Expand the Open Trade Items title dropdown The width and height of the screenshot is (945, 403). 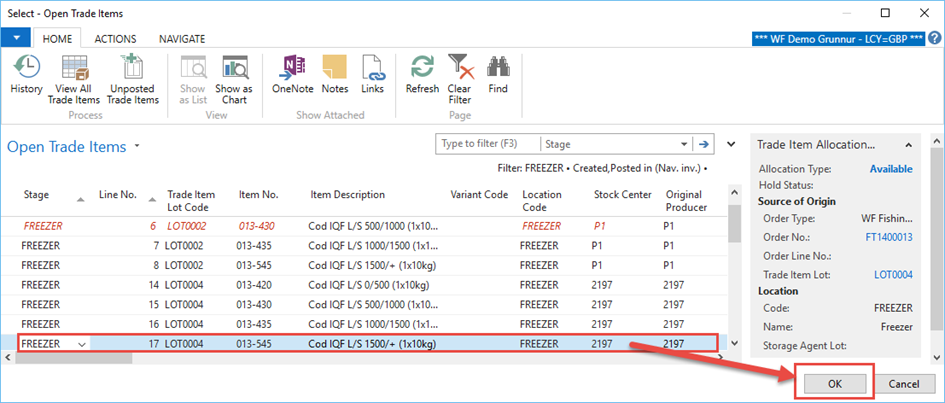tap(137, 146)
